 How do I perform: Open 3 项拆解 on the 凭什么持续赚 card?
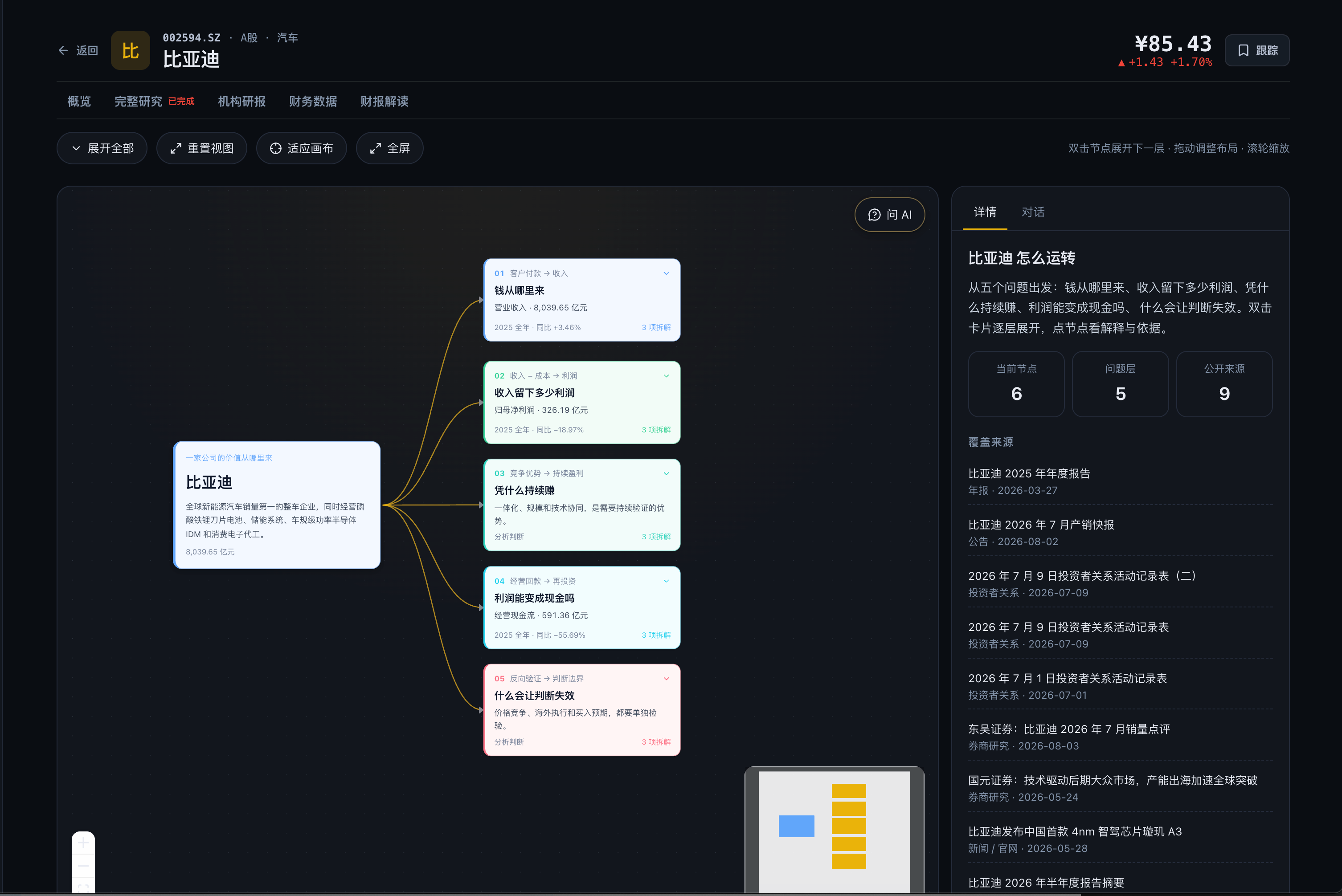[x=656, y=537]
